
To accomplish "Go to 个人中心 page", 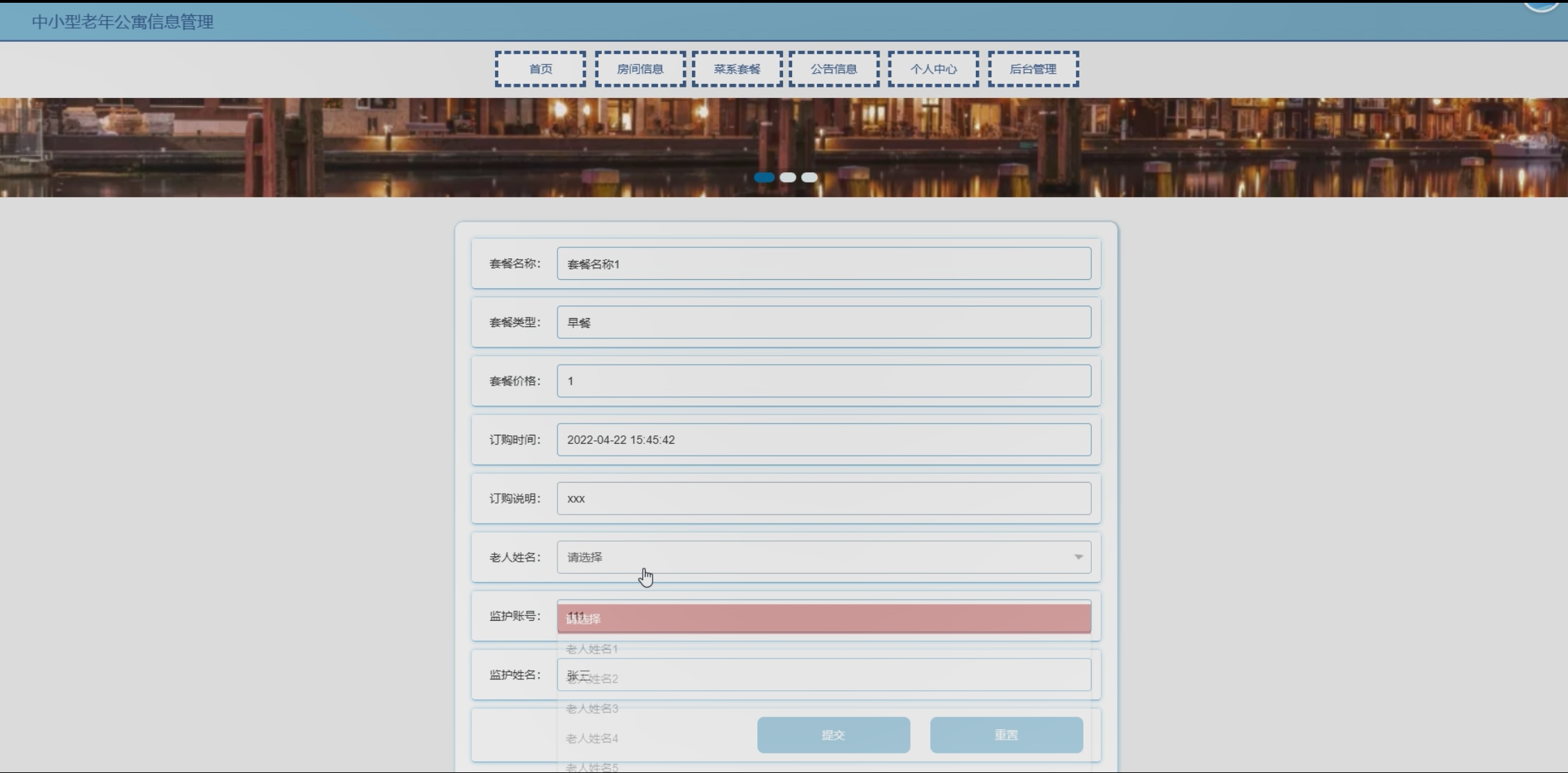I will (x=934, y=69).
